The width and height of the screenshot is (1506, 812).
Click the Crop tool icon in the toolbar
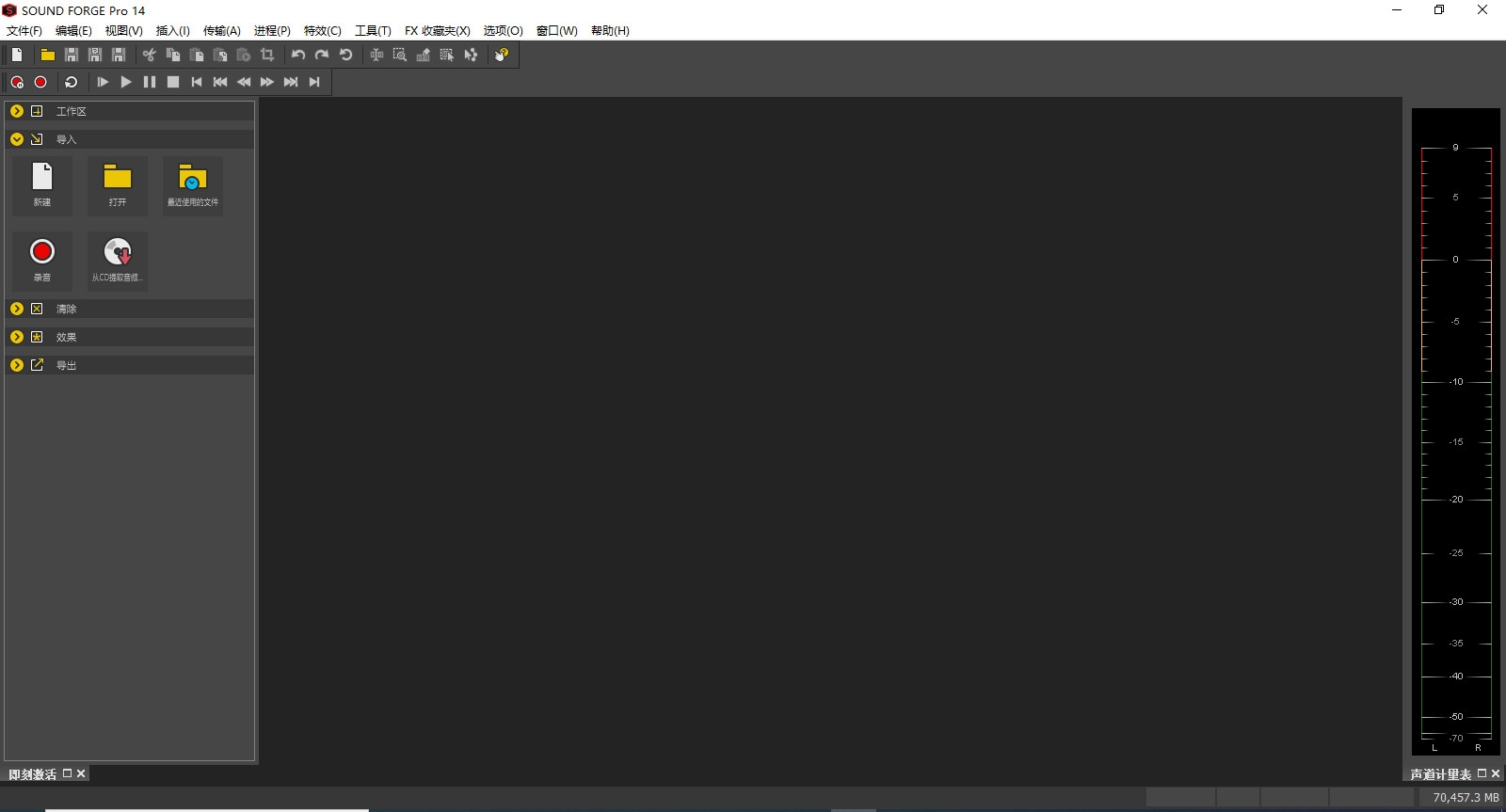pyautogui.click(x=267, y=55)
